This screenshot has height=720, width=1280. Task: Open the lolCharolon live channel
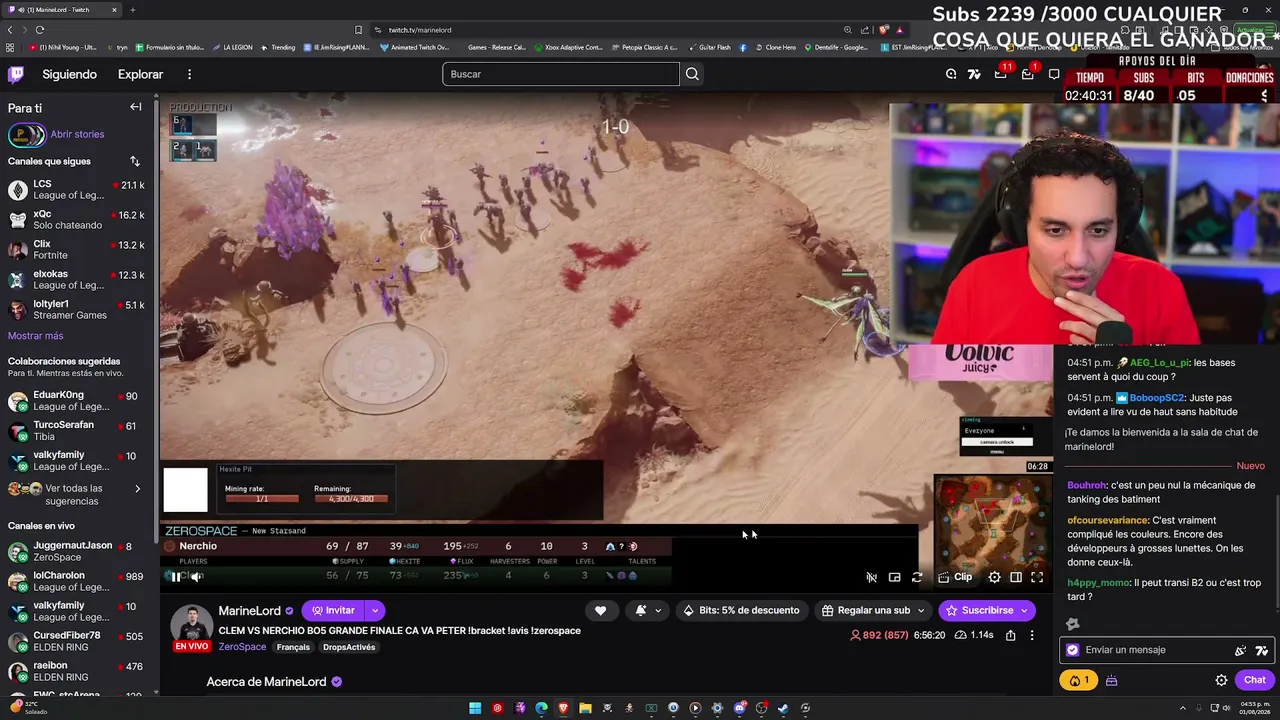(78, 581)
